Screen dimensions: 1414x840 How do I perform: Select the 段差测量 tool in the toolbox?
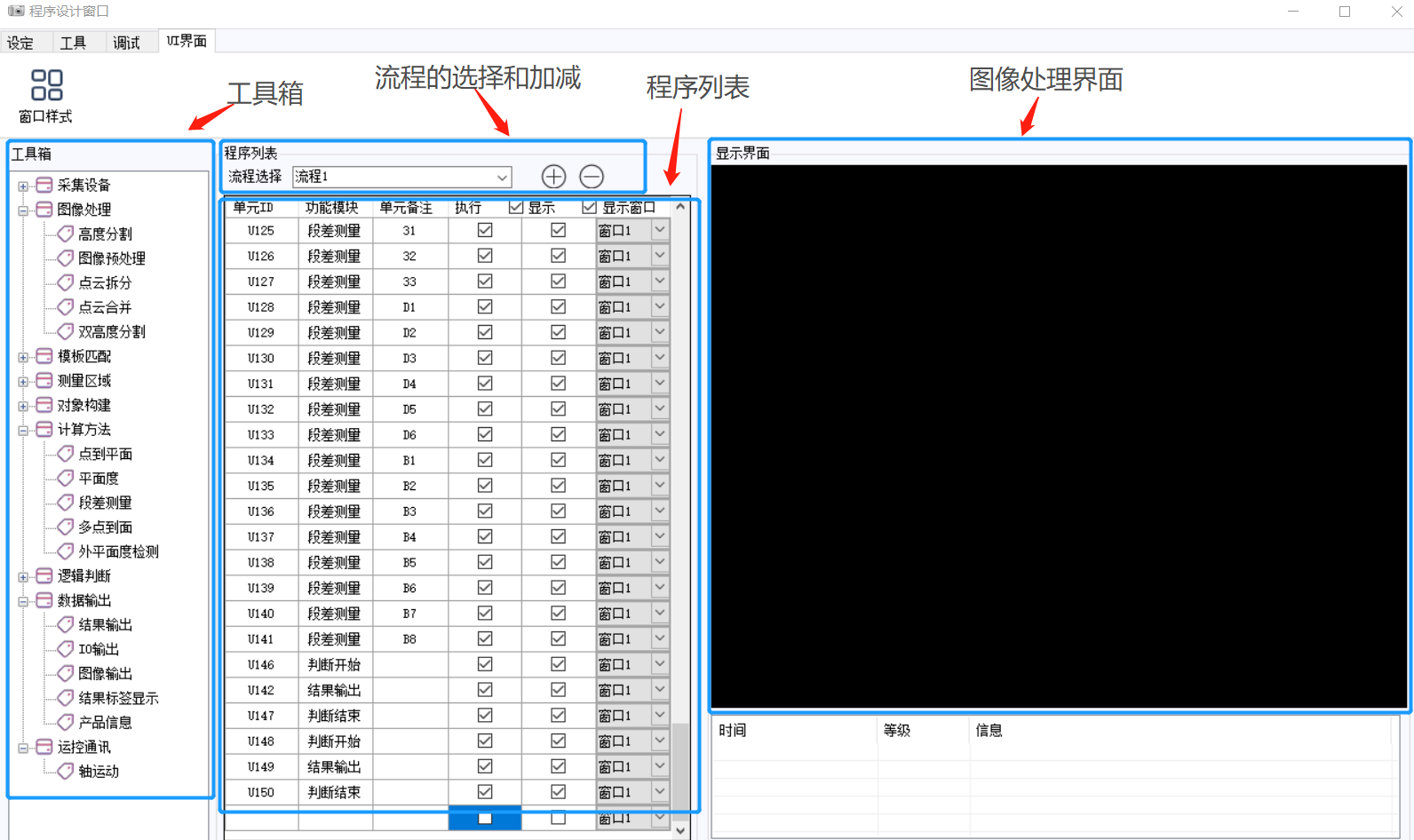[105, 503]
